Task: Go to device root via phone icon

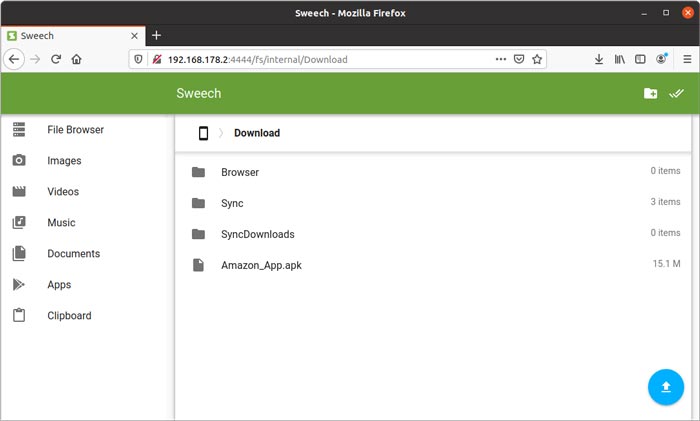Action: click(x=203, y=133)
